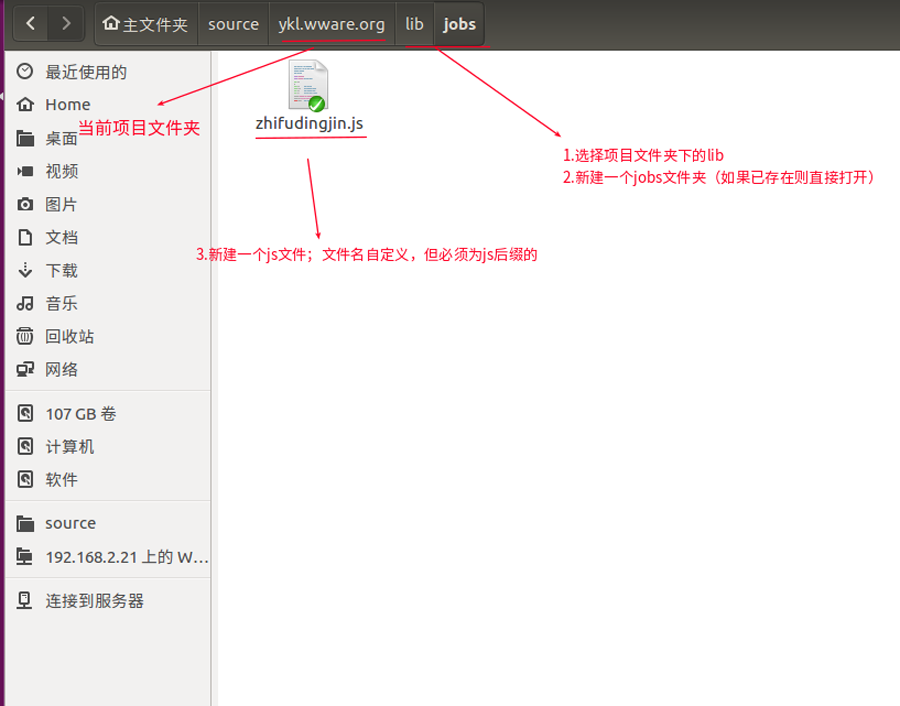Click the 107 GB 卷 drive icon
Image resolution: width=900 pixels, height=706 pixels.
(25, 413)
